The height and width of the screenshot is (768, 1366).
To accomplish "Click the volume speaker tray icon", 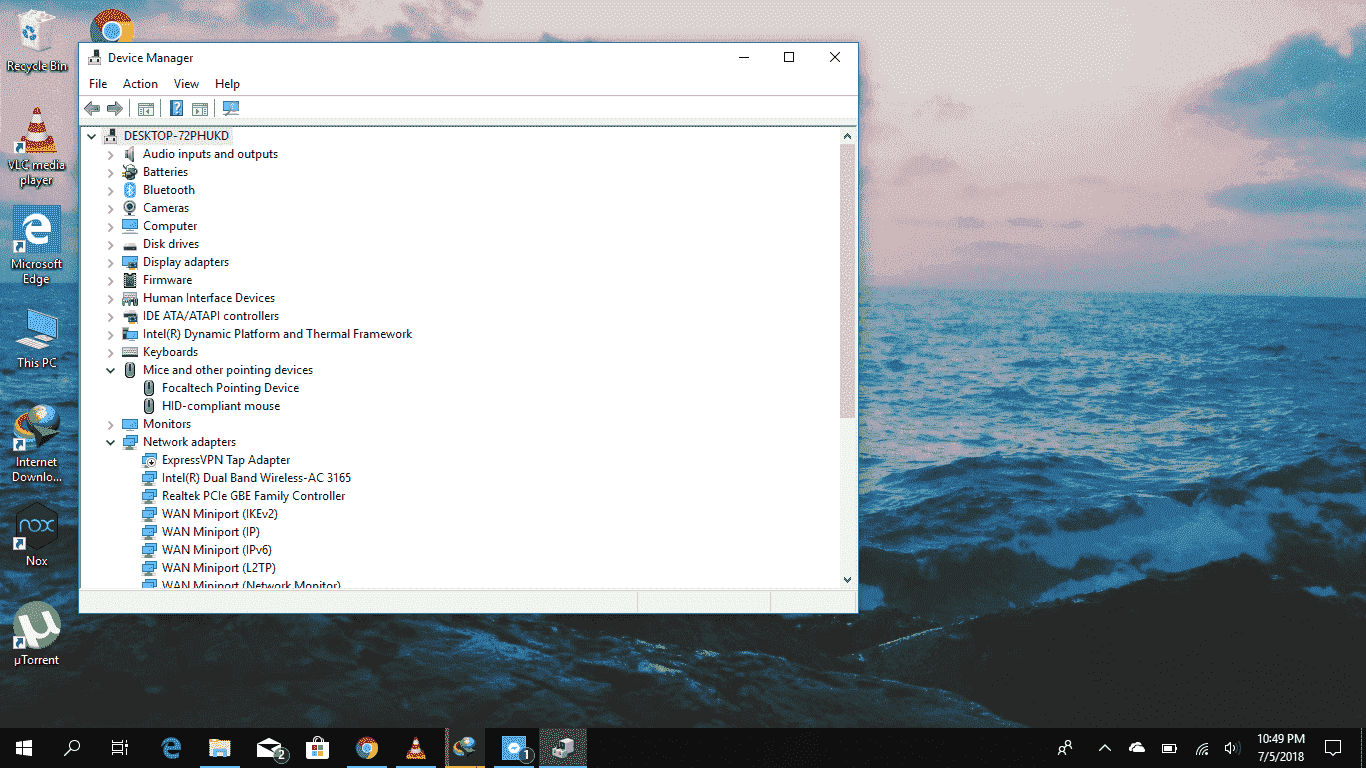I will coord(1232,747).
